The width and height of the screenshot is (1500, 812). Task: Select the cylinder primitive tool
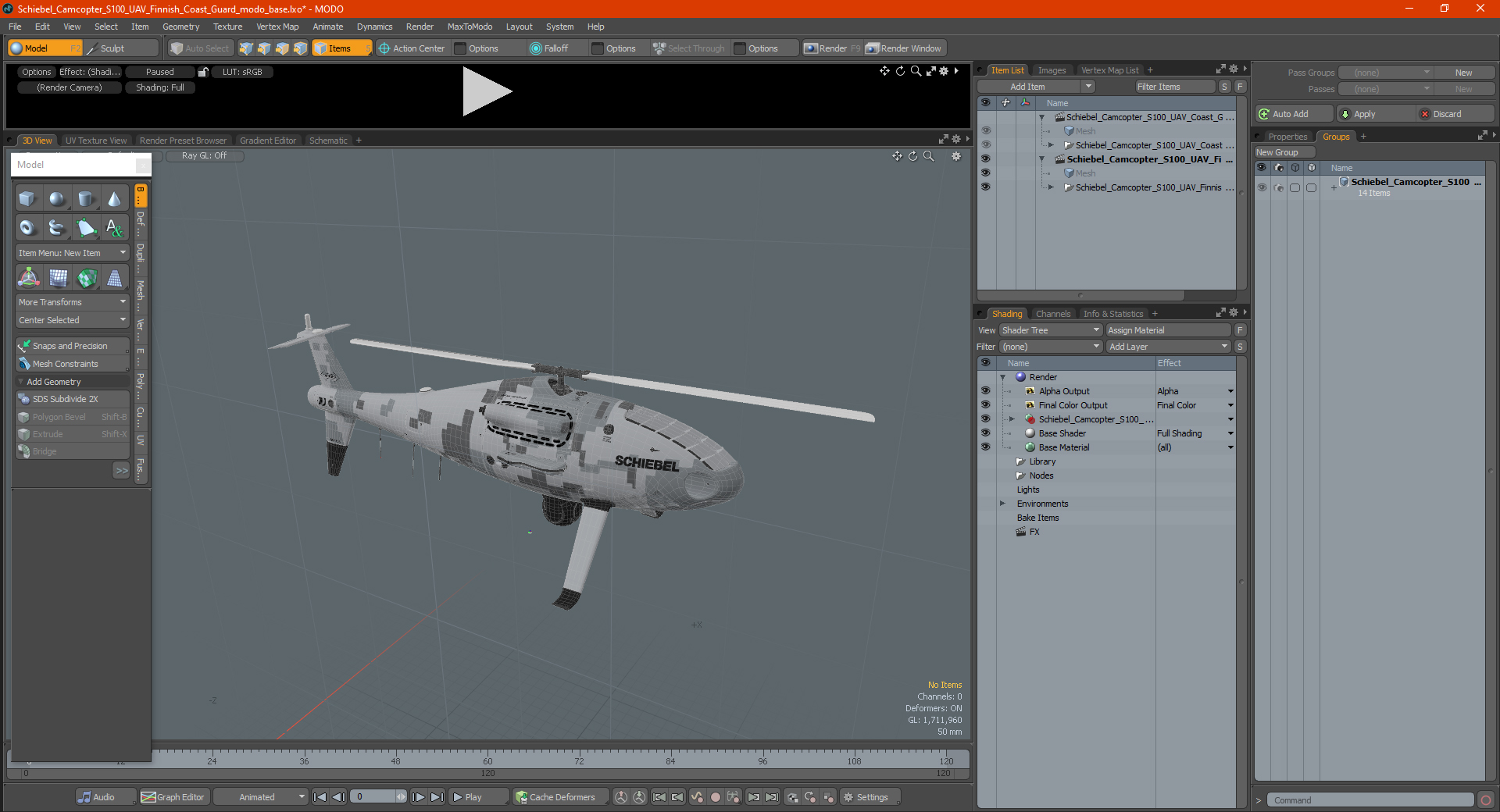86,199
